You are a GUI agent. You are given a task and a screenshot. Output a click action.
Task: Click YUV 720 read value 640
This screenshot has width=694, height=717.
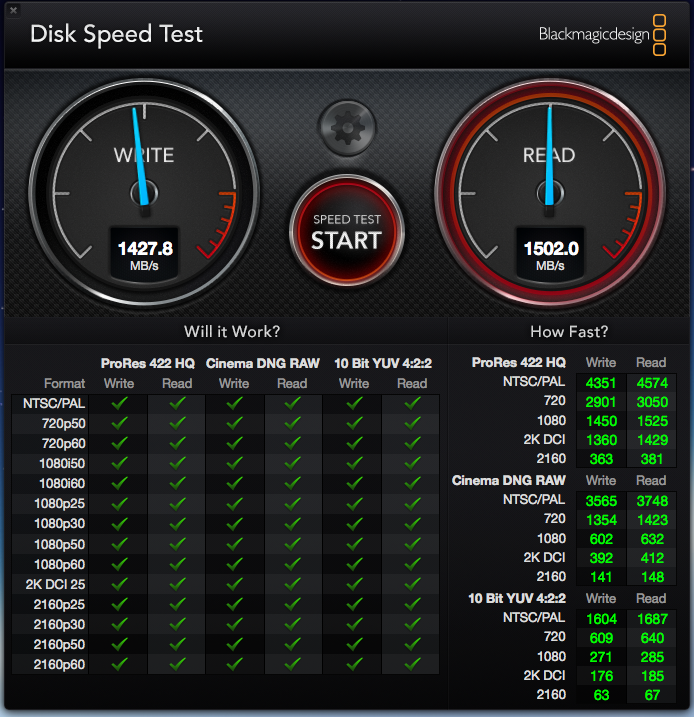[652, 638]
